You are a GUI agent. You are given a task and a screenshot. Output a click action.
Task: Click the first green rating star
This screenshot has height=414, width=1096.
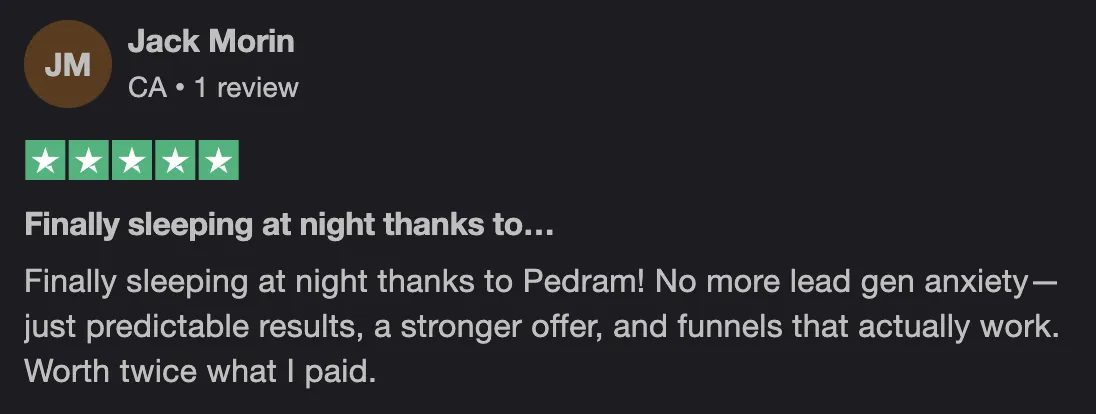pyautogui.click(x=45, y=160)
